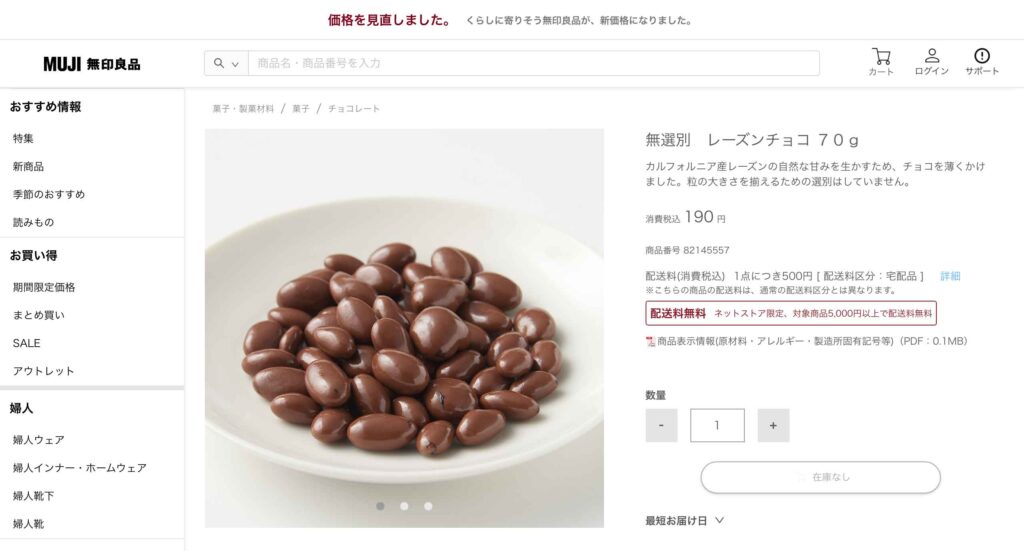The width and height of the screenshot is (1024, 551).
Task: Increase quantity with the plus button
Action: [773, 425]
